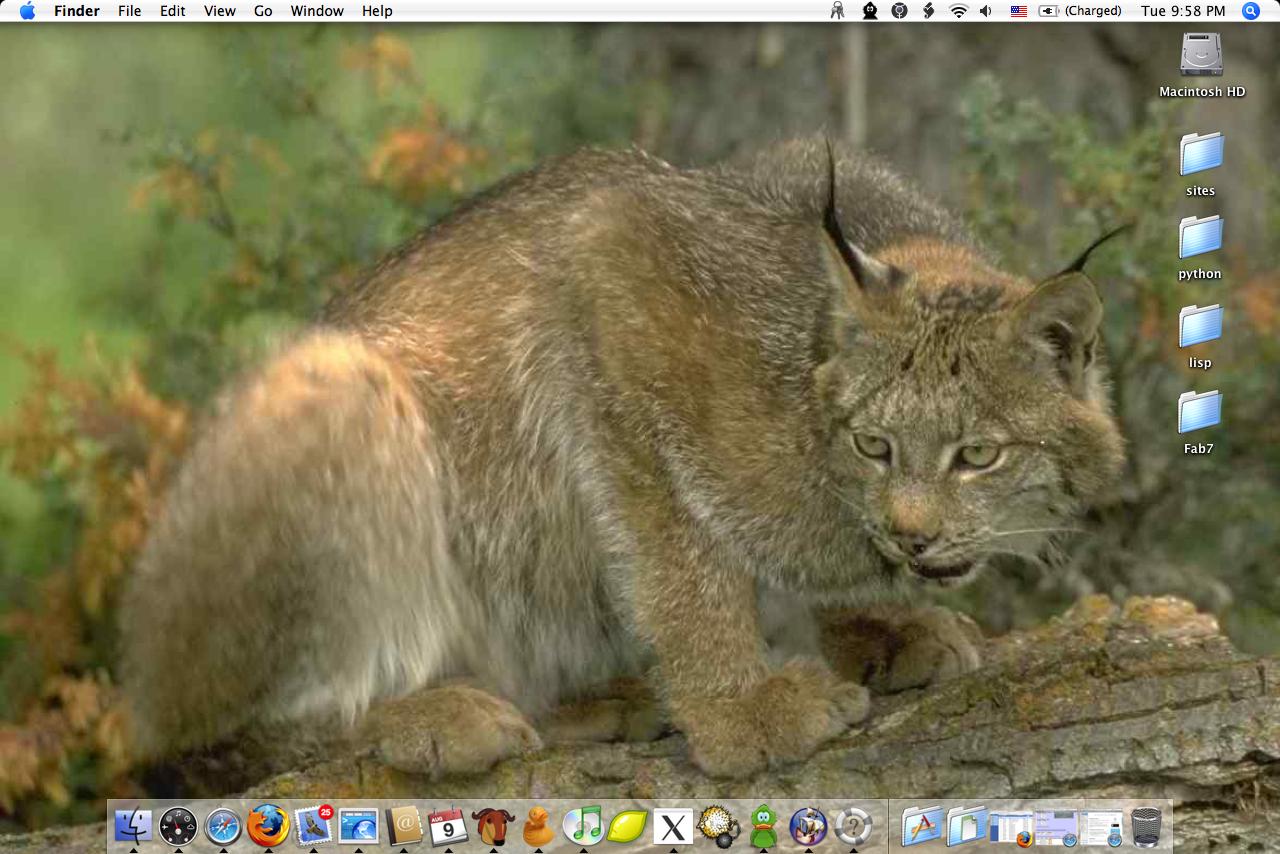Open the AirPort Wi-Fi menu
Image resolution: width=1280 pixels, height=854 pixels.
click(959, 11)
